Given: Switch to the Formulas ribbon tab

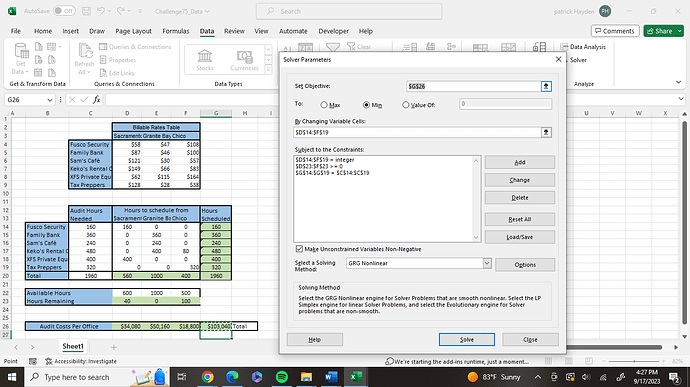Looking at the screenshot, I should coord(176,31).
